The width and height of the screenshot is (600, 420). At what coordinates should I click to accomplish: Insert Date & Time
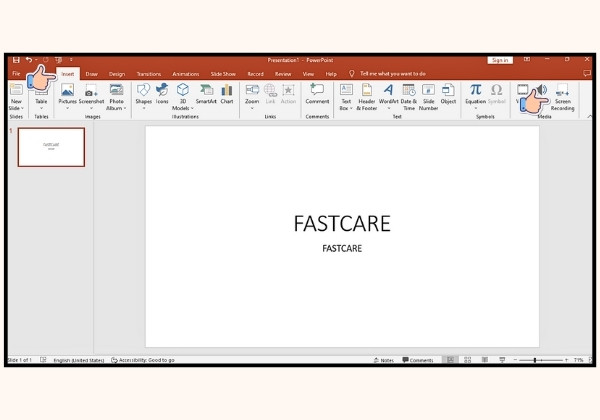pos(409,97)
